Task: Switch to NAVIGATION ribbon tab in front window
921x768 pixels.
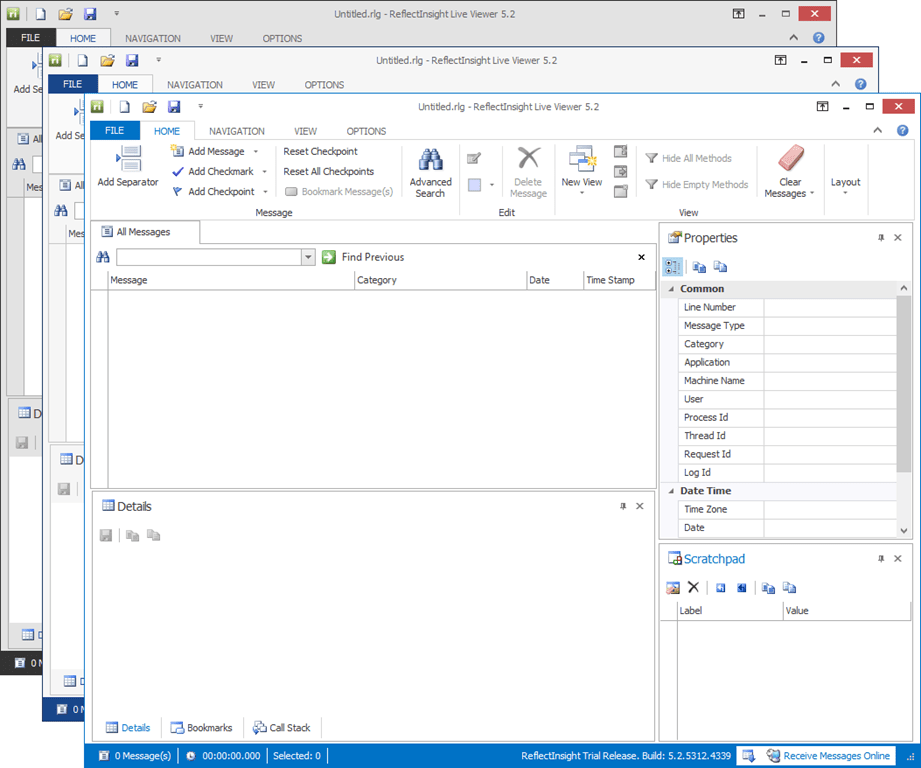Action: click(x=237, y=131)
